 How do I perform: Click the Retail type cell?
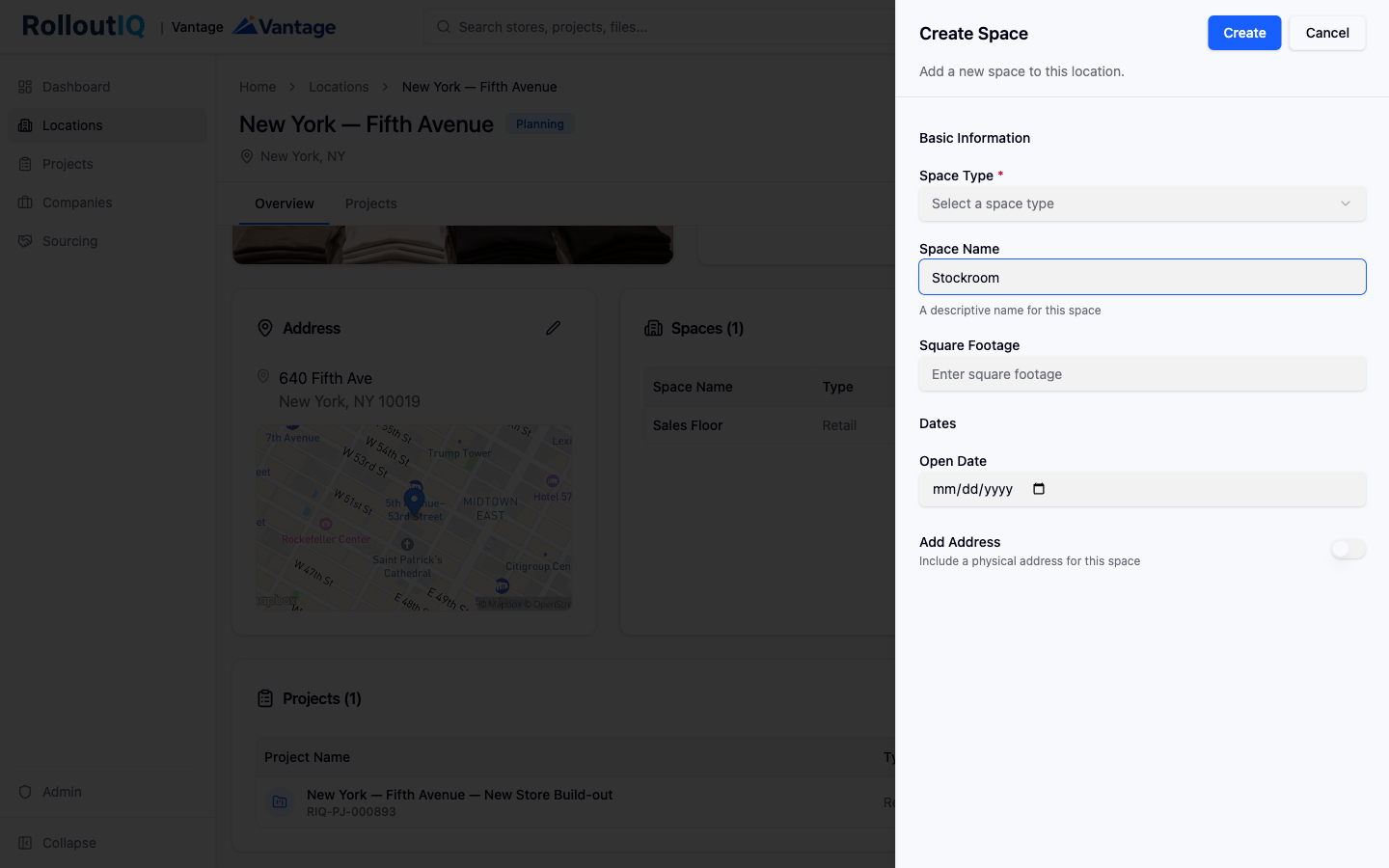[839, 425]
